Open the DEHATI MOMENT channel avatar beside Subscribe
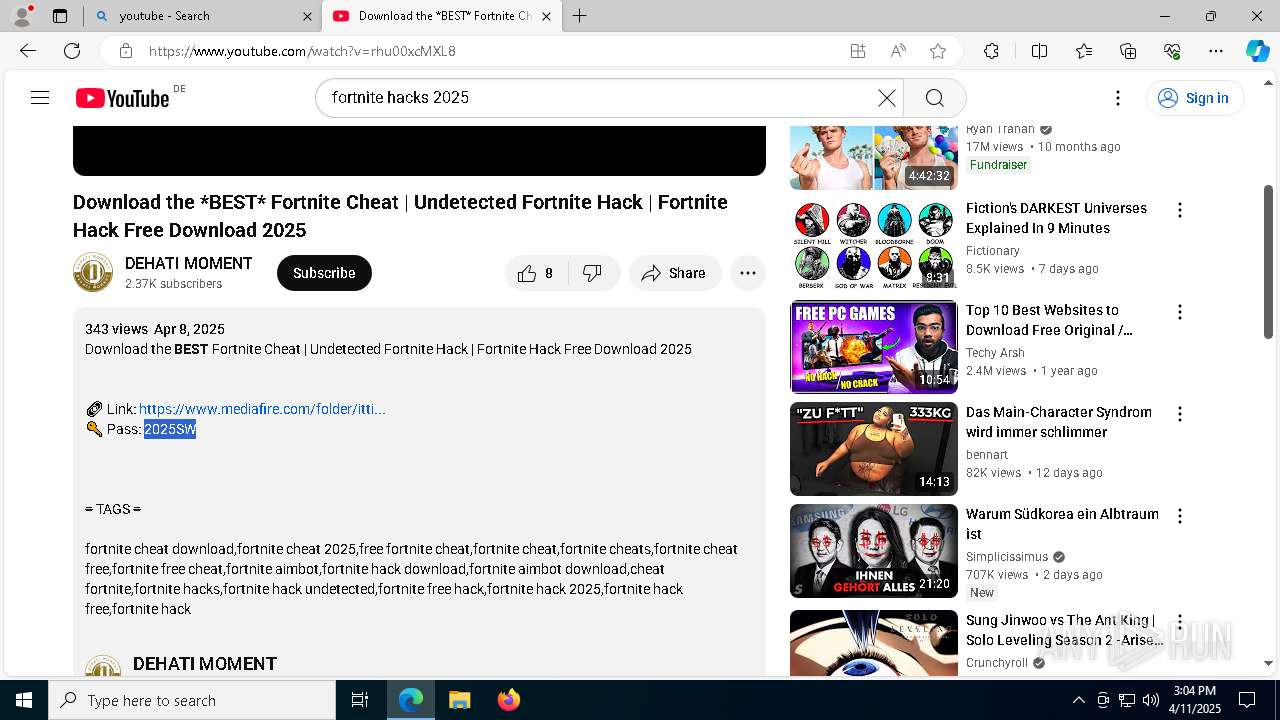The height and width of the screenshot is (720, 1280). point(93,272)
